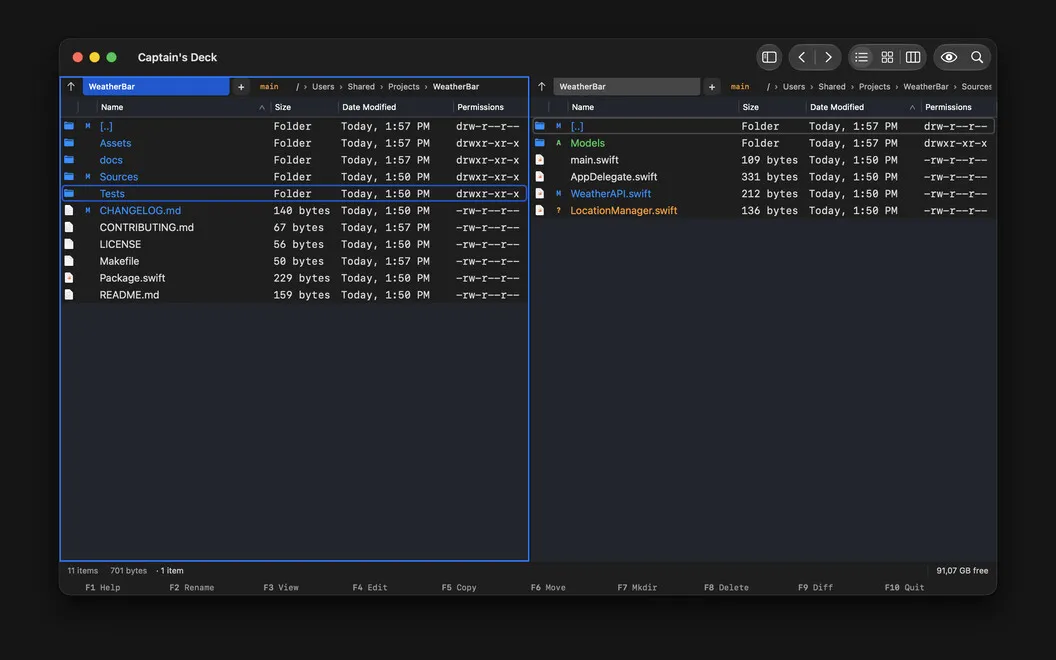
Task: Select CONTRIBUTING.md file name
Action: click(x=147, y=227)
